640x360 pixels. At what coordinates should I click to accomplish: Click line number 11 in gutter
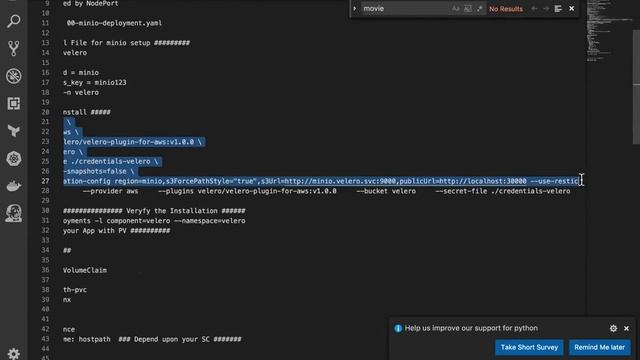(x=45, y=23)
